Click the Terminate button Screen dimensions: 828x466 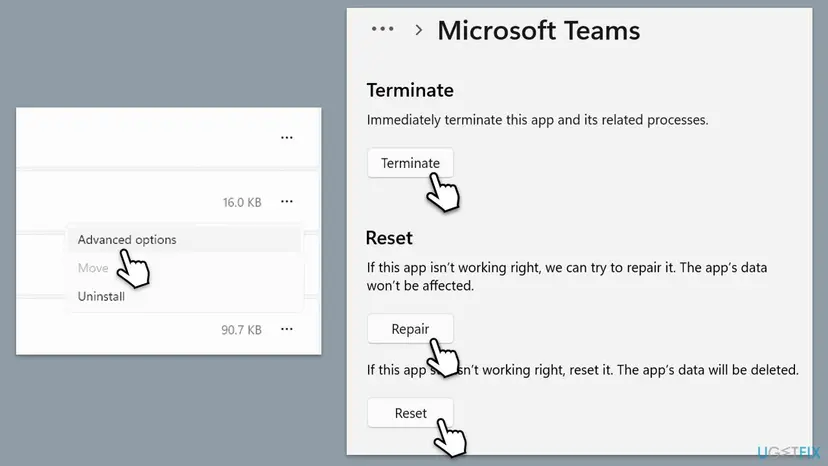(410, 163)
